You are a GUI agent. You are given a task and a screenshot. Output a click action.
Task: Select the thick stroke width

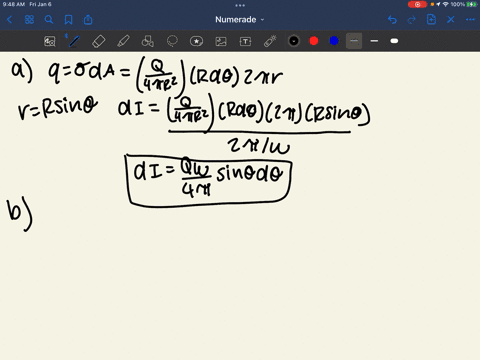(394, 41)
